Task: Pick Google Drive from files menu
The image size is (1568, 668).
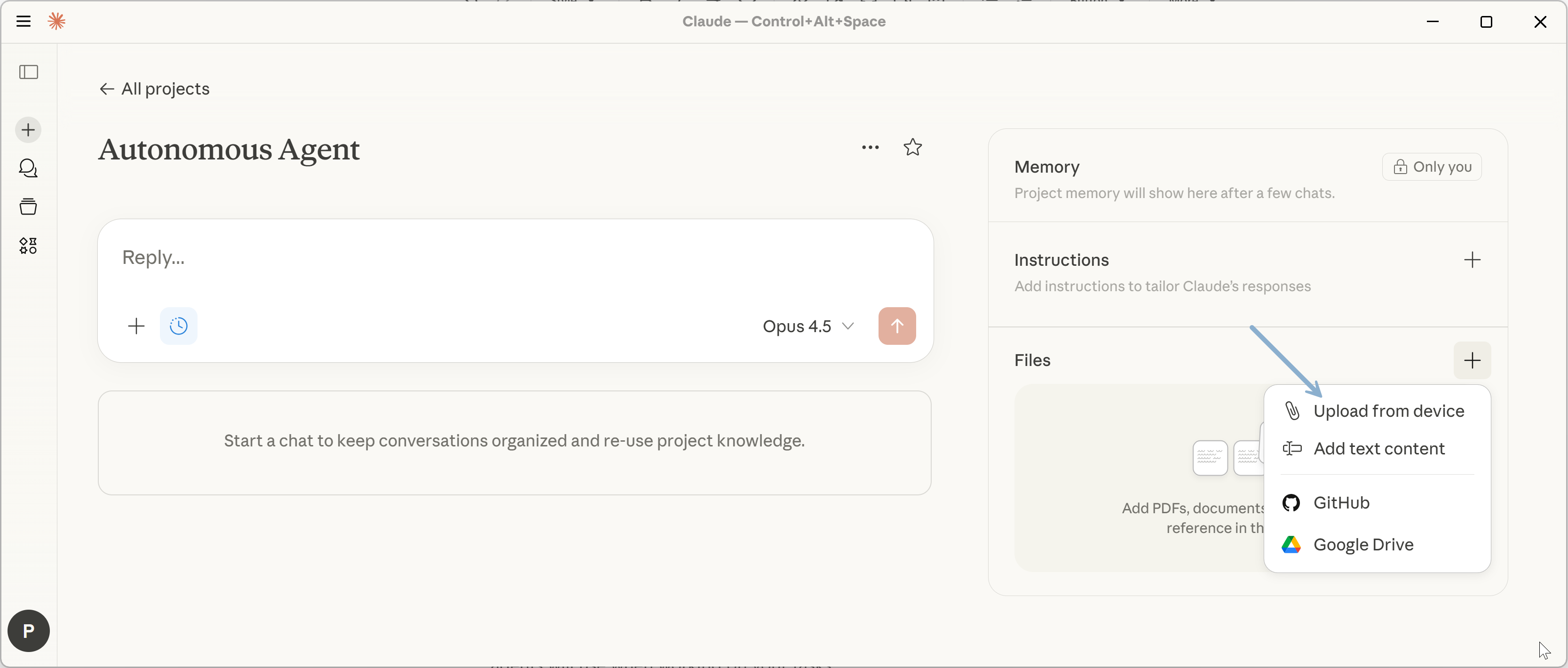Action: (x=1363, y=544)
